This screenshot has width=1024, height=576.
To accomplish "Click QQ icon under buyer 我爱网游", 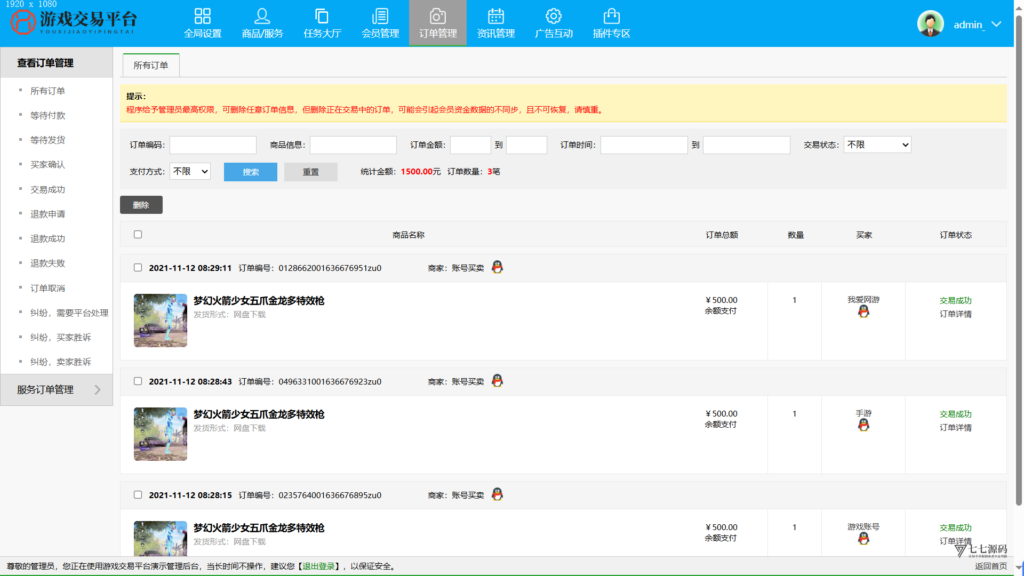I will click(863, 312).
